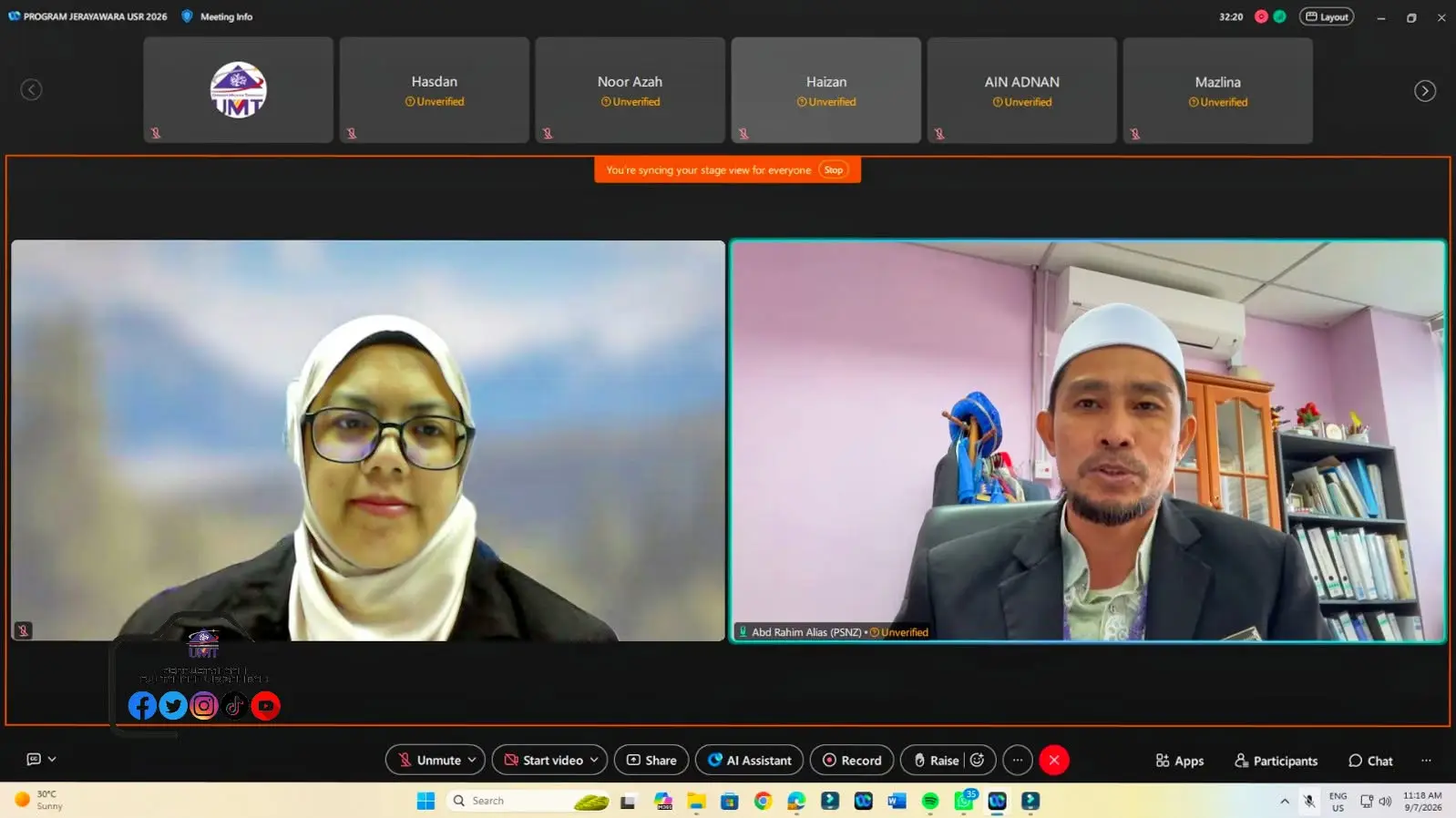1456x818 pixels.
Task: Expand audio options arrow next to Unmute
Action: point(472,760)
